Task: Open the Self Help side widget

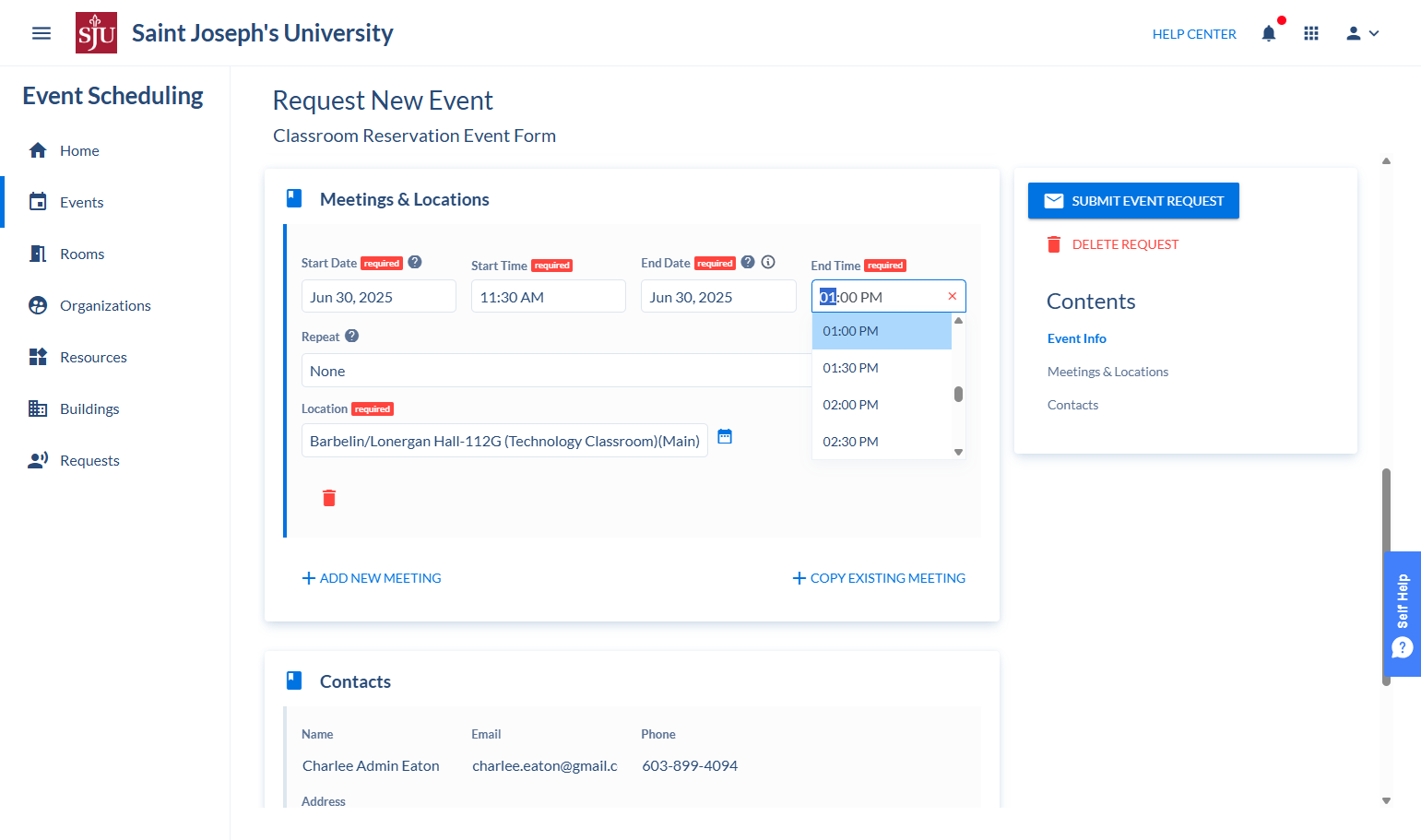Action: [1403, 614]
